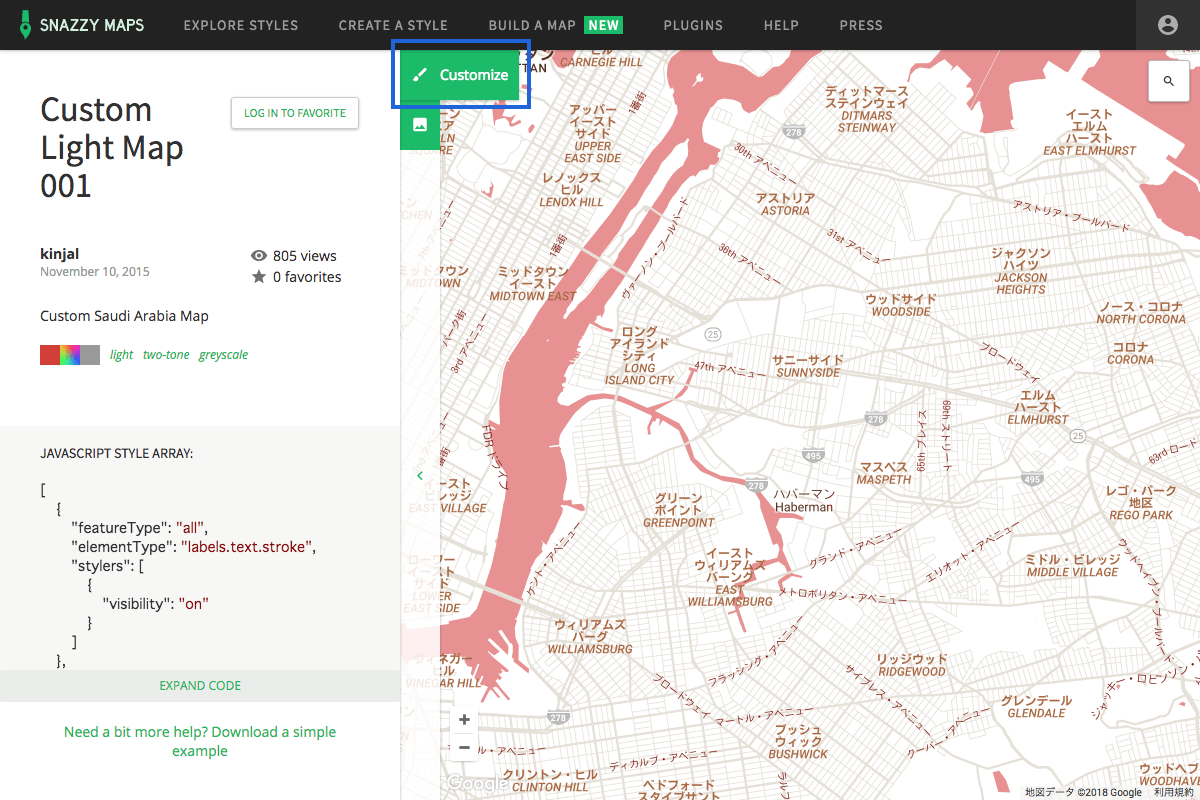
Task: Open the download a simple example link
Action: pos(200,741)
